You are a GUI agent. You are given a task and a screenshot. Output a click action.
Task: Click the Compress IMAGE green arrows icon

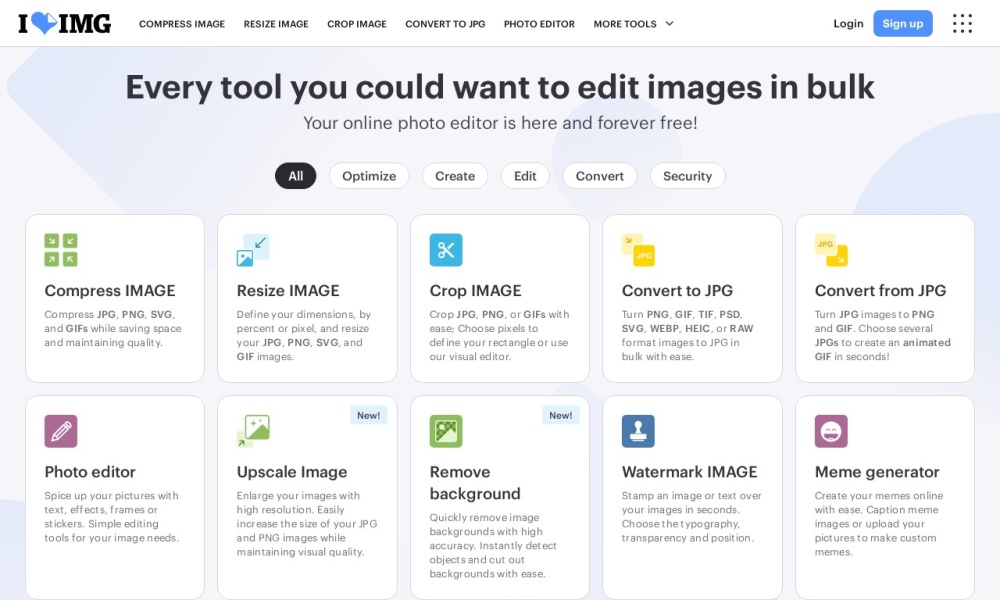pyautogui.click(x=61, y=250)
